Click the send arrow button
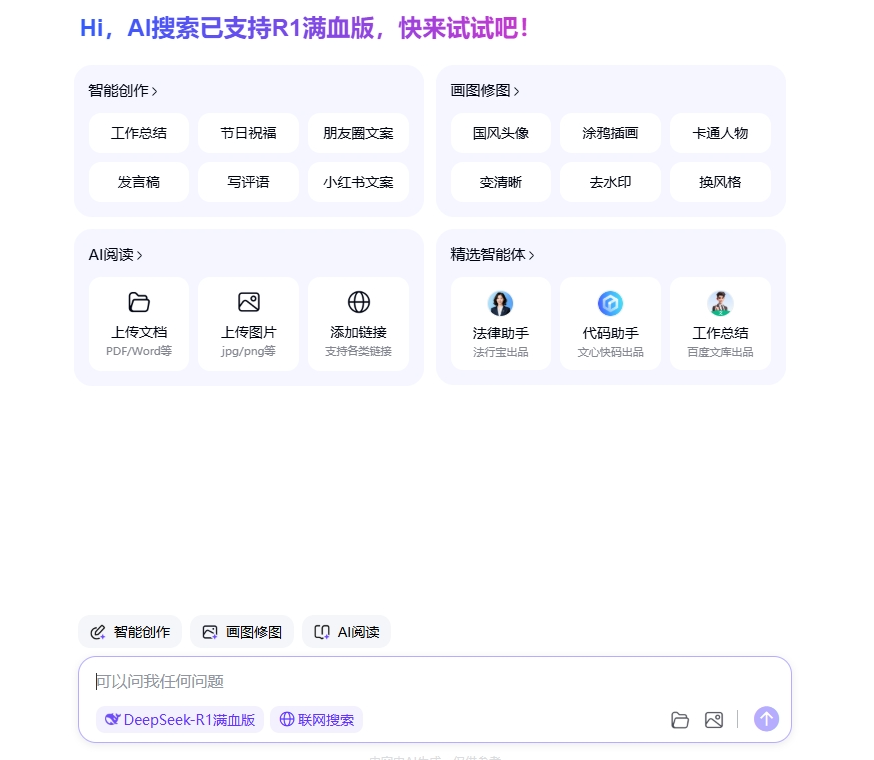The height and width of the screenshot is (760, 874). coord(766,719)
